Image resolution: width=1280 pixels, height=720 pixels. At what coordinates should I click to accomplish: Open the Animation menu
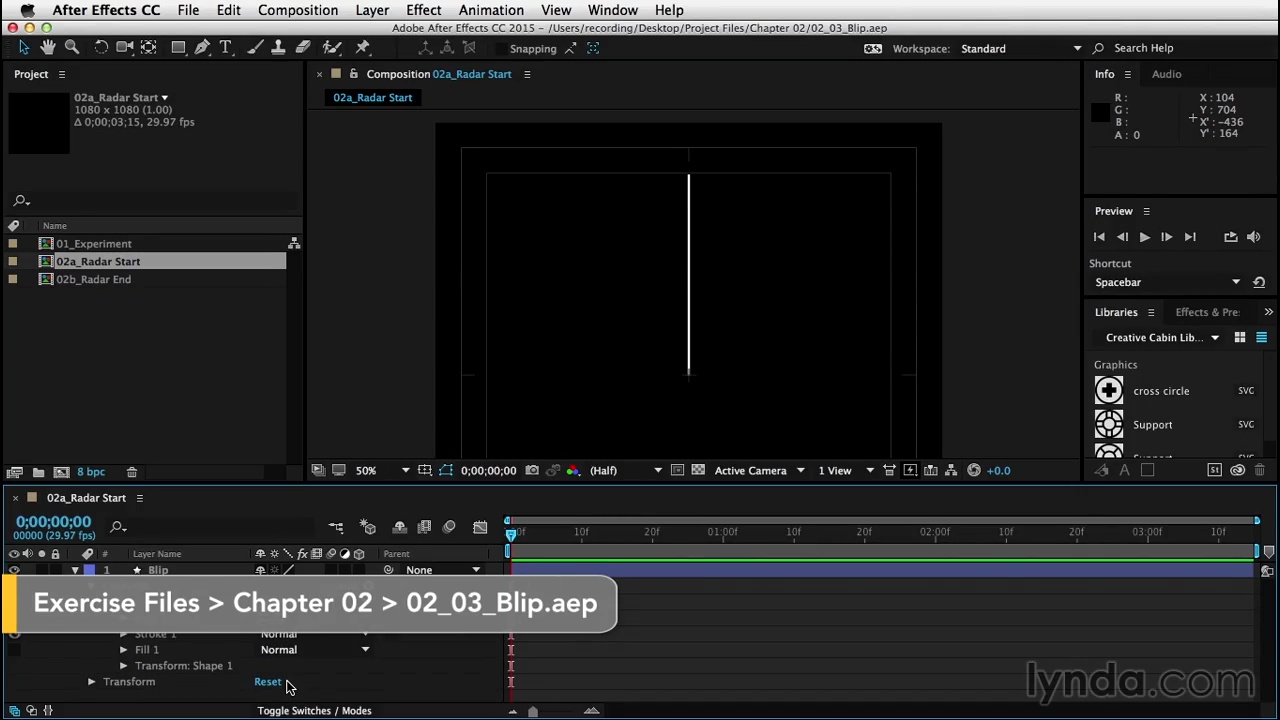tap(491, 10)
